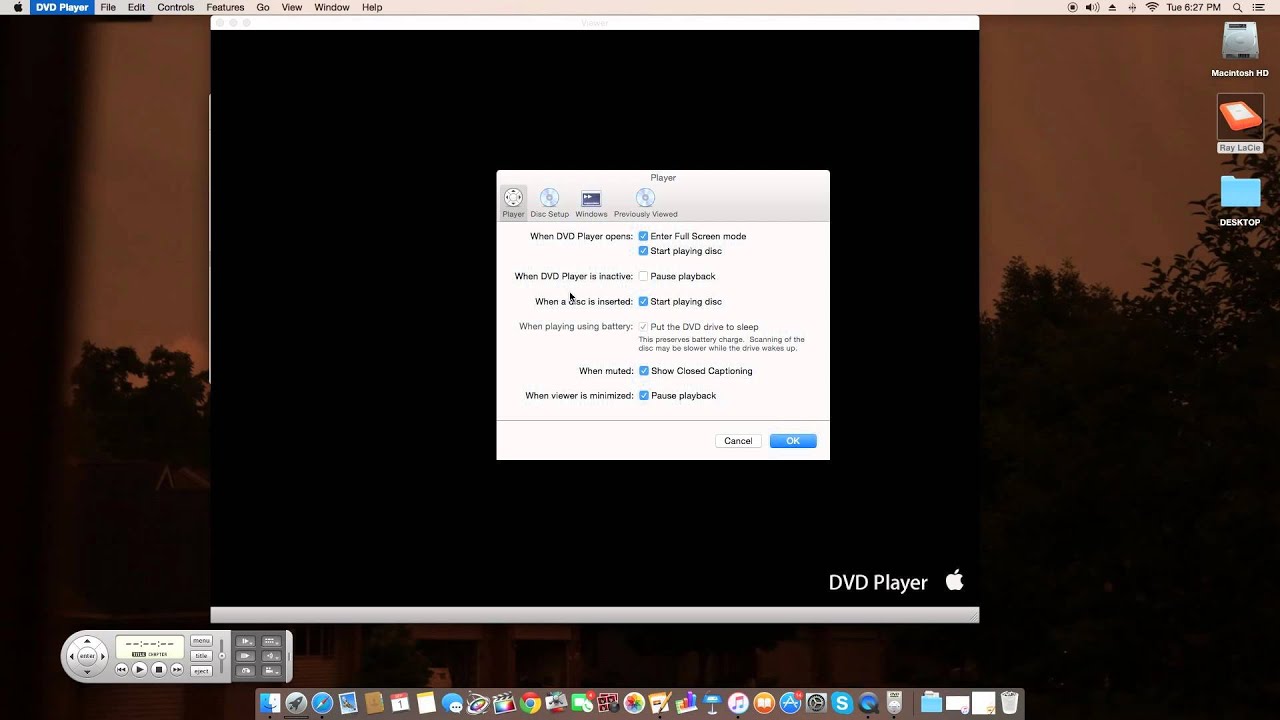Toggle Pause playback when viewer is minimized
The width and height of the screenshot is (1280, 720).
pos(644,396)
